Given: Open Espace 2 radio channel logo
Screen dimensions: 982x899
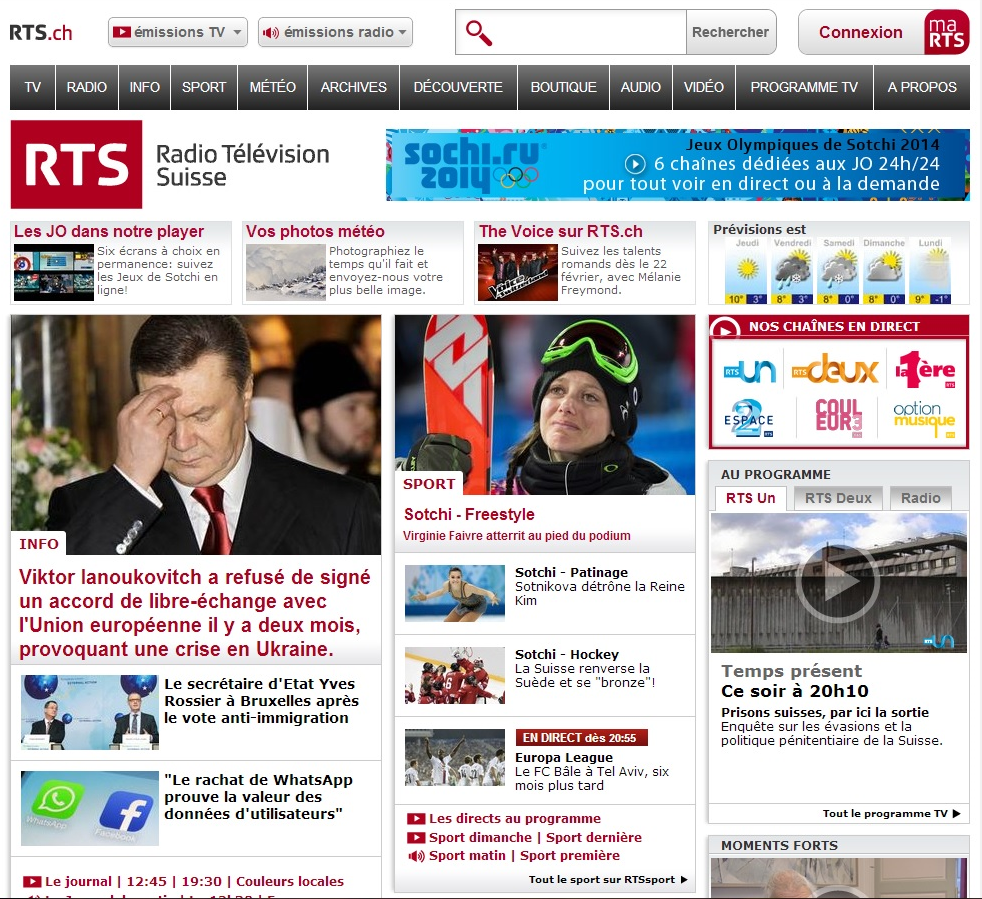Looking at the screenshot, I should (x=750, y=418).
